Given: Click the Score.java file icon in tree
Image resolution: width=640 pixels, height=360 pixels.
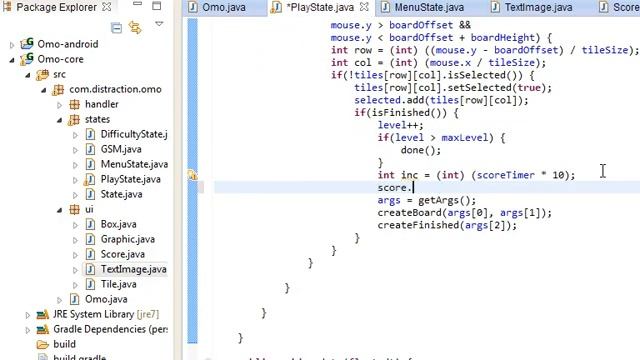Looking at the screenshot, I should click(90, 254).
